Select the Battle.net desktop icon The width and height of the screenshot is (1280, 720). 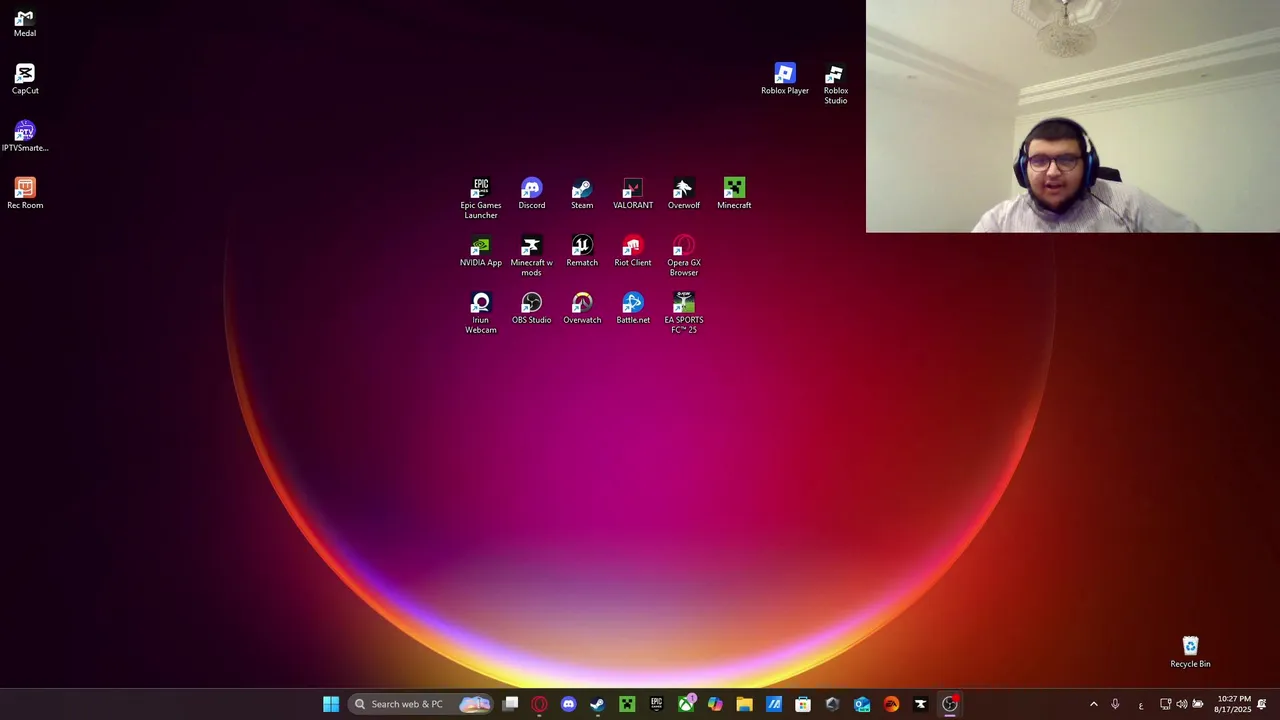(x=633, y=308)
